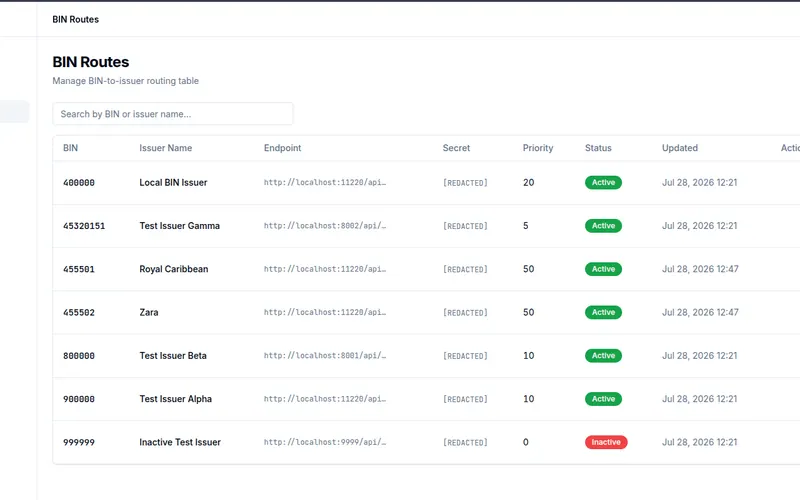Viewport: 800px width, 500px height.
Task: Select the endpoint of Royal Caribbean
Action: click(x=325, y=269)
